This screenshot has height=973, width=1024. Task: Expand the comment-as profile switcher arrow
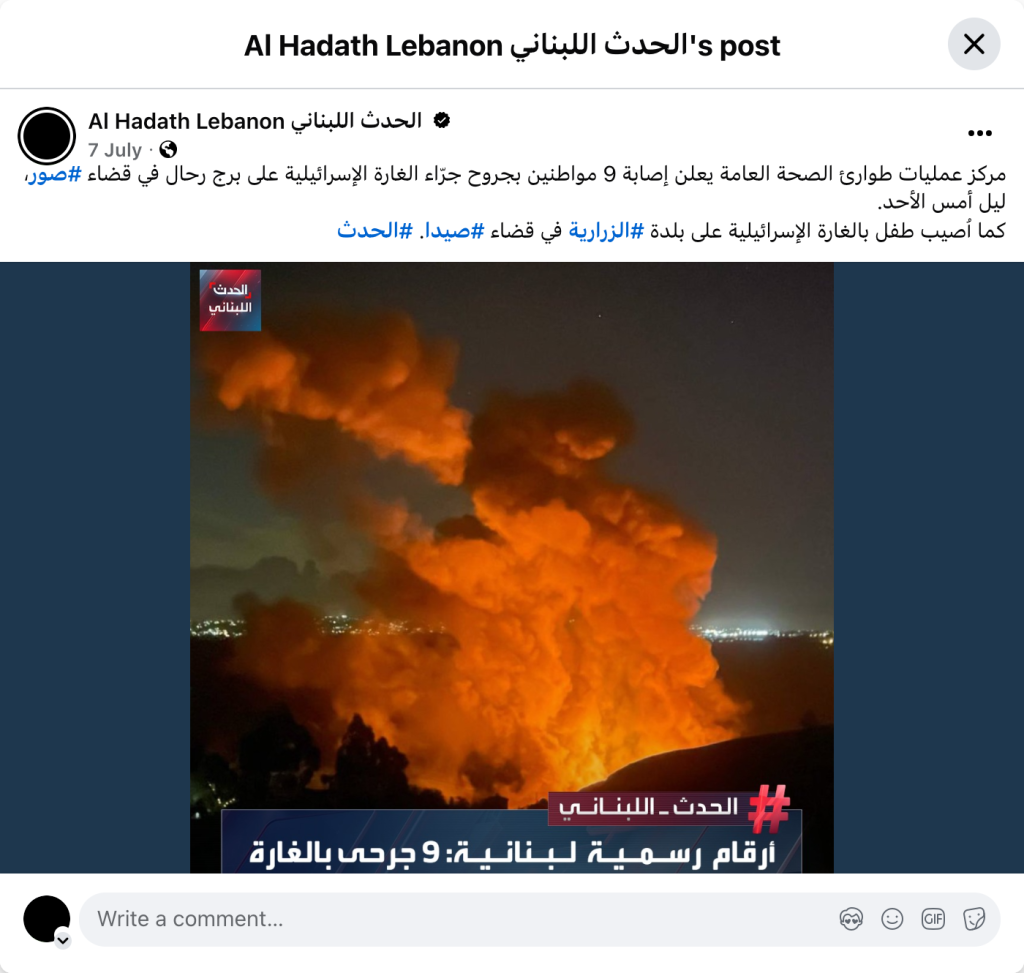tap(63, 941)
